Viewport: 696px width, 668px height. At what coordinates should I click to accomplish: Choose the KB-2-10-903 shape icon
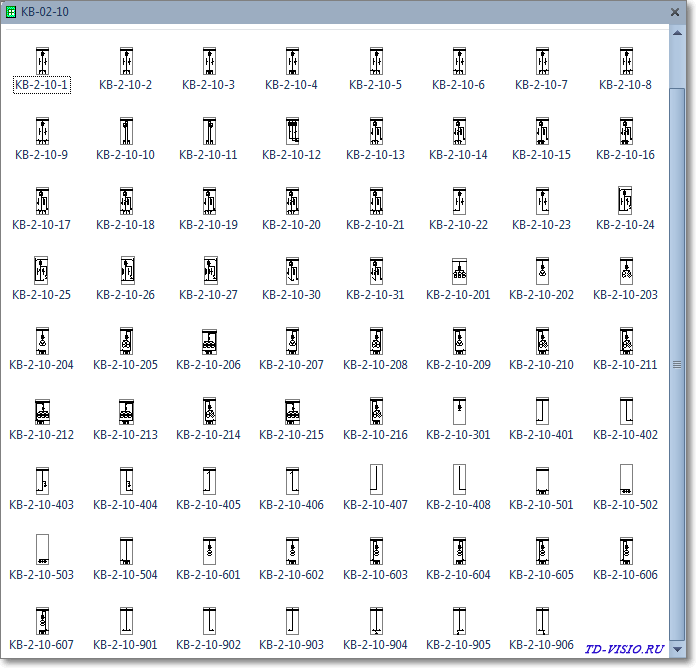coord(292,621)
